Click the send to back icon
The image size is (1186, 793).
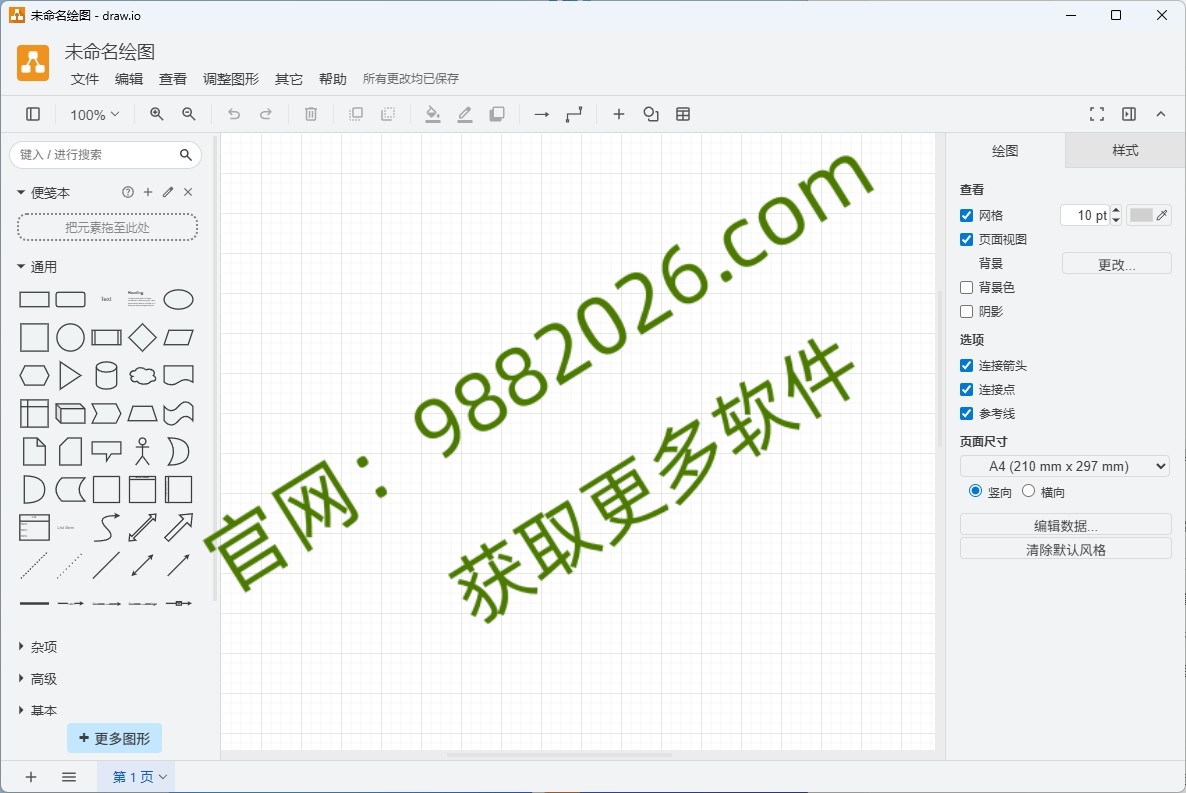[x=388, y=114]
